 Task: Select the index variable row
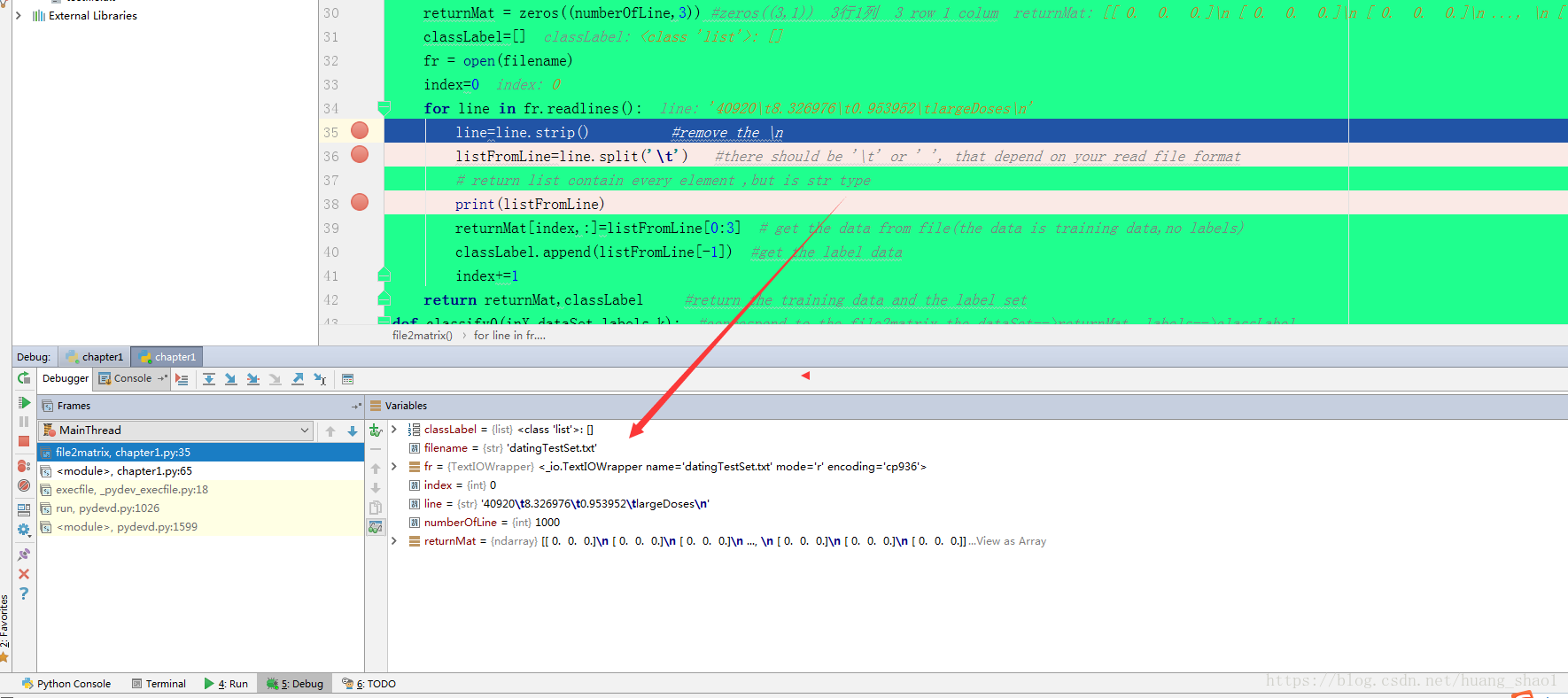tap(978, 485)
